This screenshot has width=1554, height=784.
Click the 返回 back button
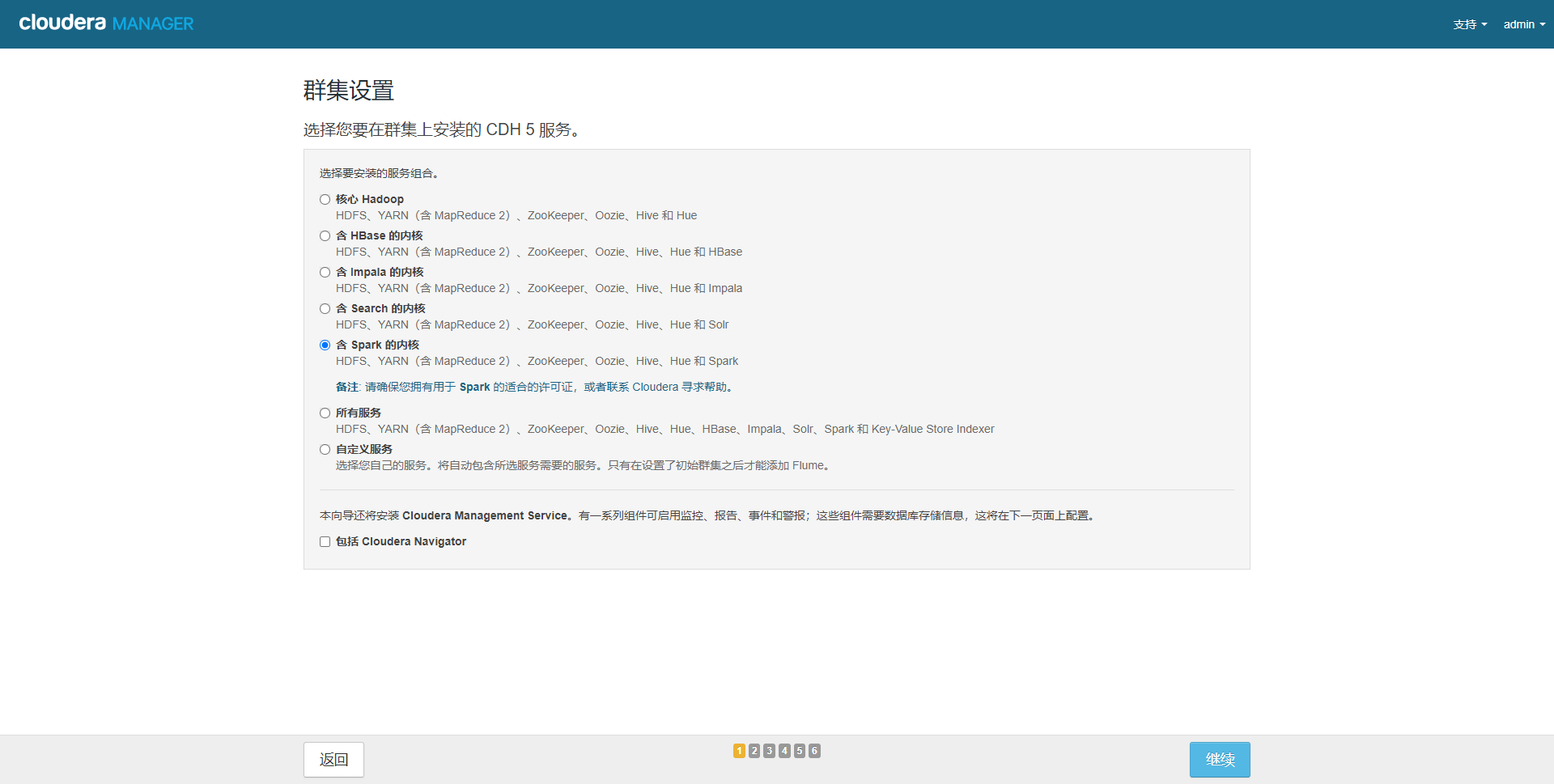(x=333, y=760)
